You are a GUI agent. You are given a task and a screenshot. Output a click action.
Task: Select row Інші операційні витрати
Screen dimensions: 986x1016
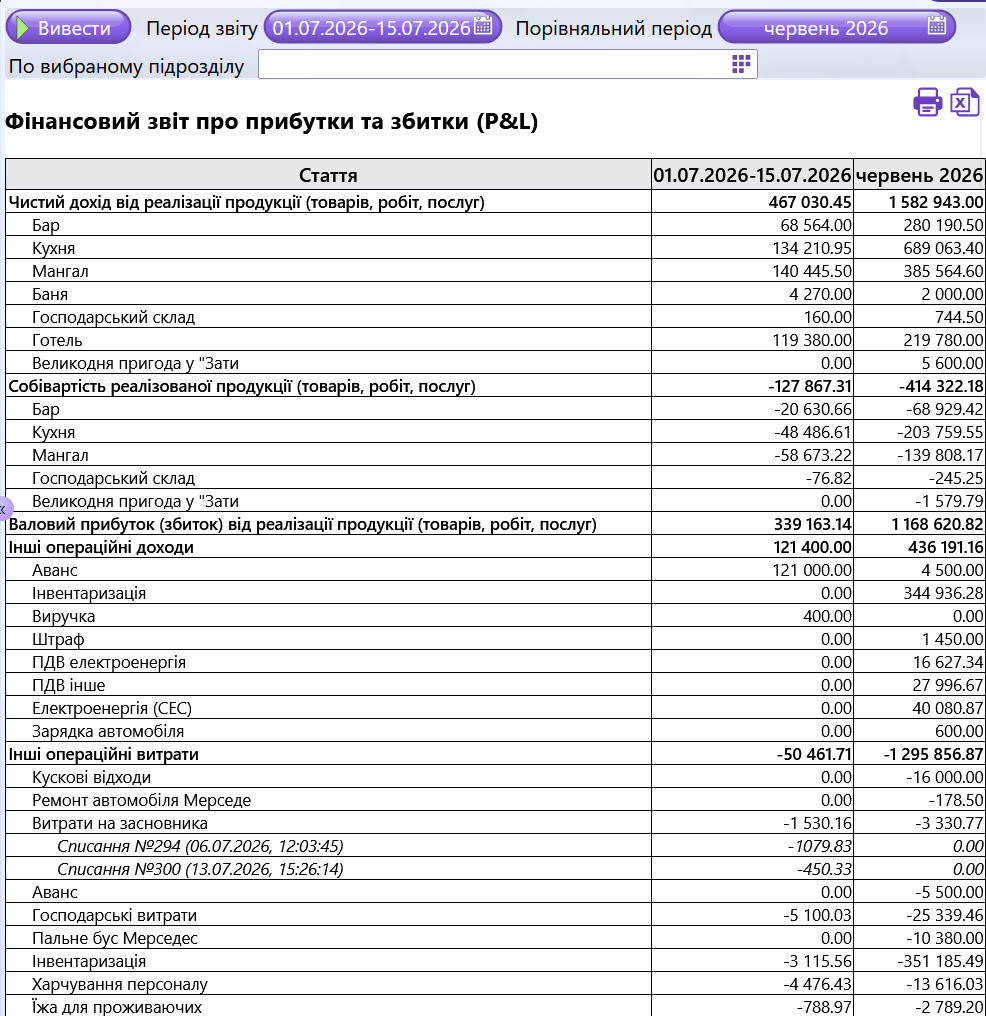tap(495, 754)
